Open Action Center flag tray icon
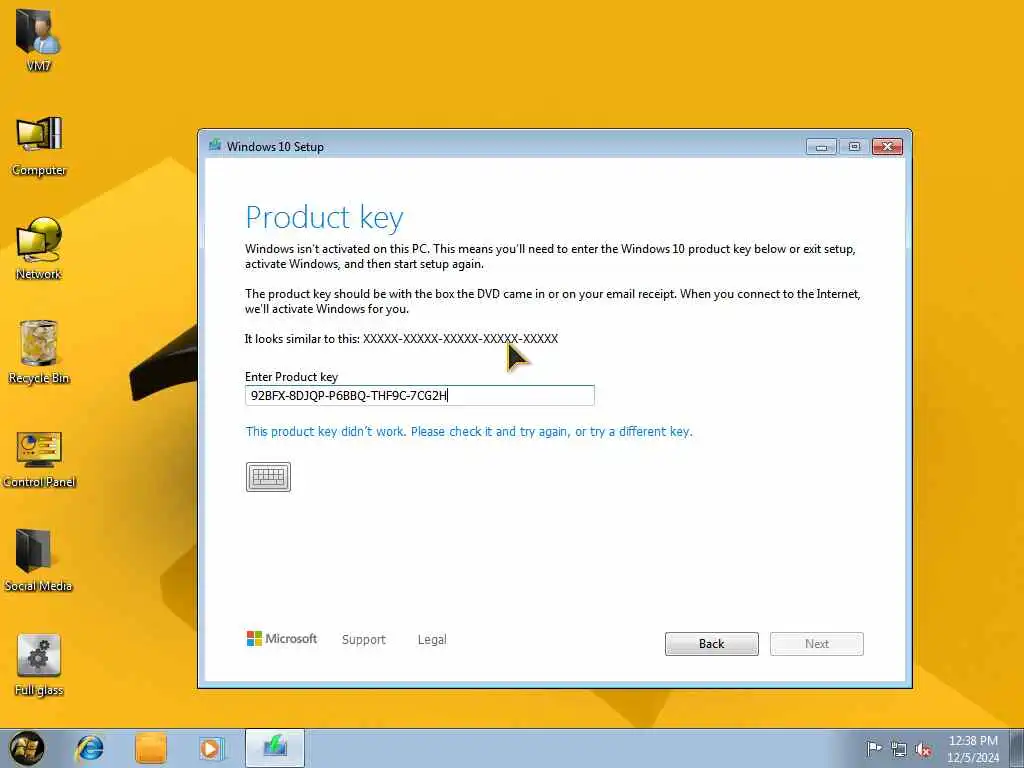This screenshot has width=1024, height=768. point(873,748)
